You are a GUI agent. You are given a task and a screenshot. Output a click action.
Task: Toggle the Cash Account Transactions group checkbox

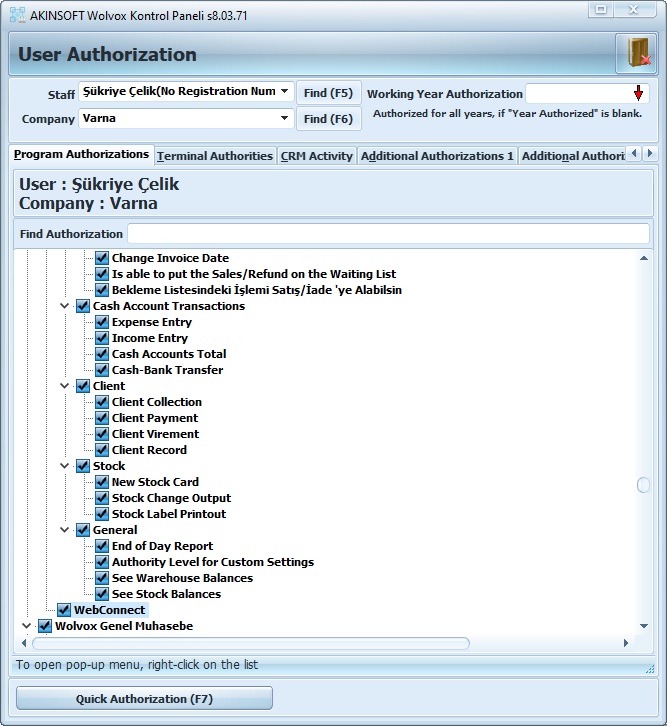tap(83, 306)
